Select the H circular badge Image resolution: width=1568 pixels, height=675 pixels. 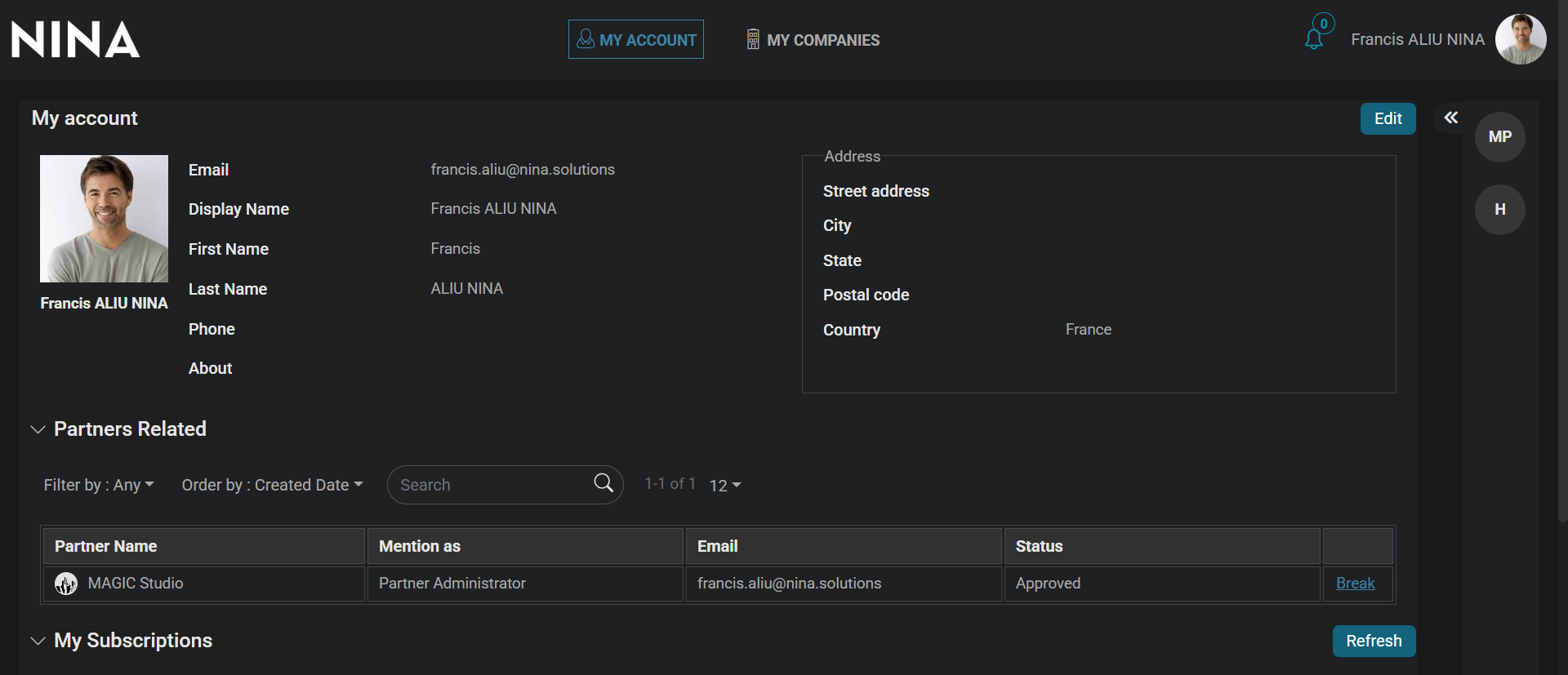(x=1499, y=210)
